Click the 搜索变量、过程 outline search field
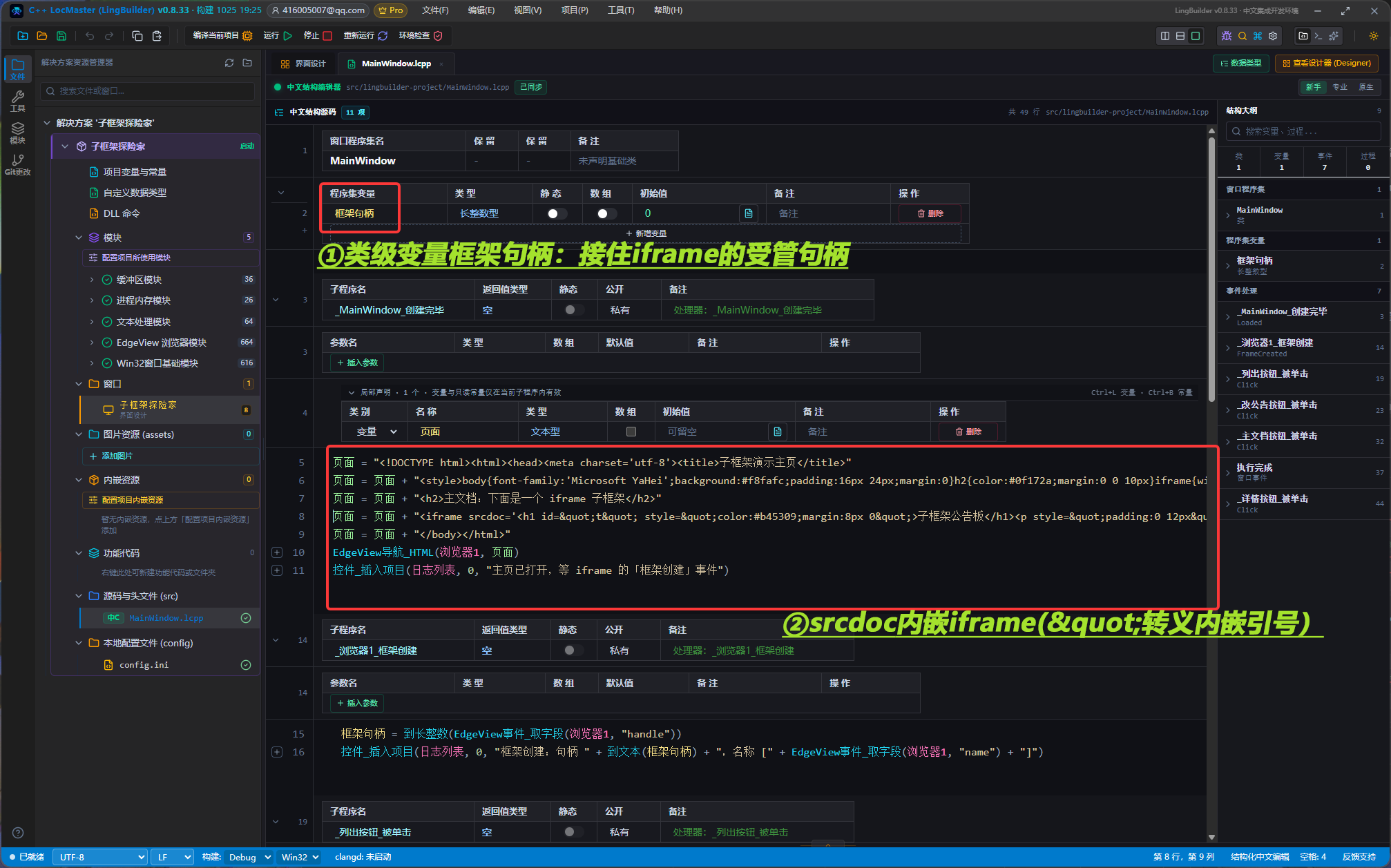This screenshot has height=868, width=1391. [x=1303, y=131]
